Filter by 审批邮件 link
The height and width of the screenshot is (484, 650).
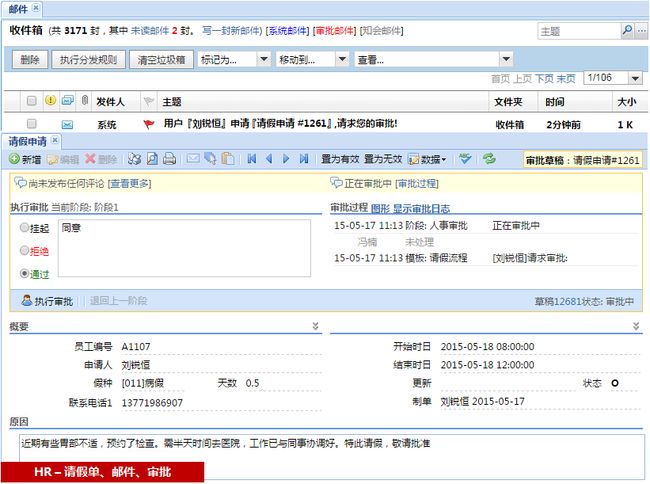[x=335, y=30]
